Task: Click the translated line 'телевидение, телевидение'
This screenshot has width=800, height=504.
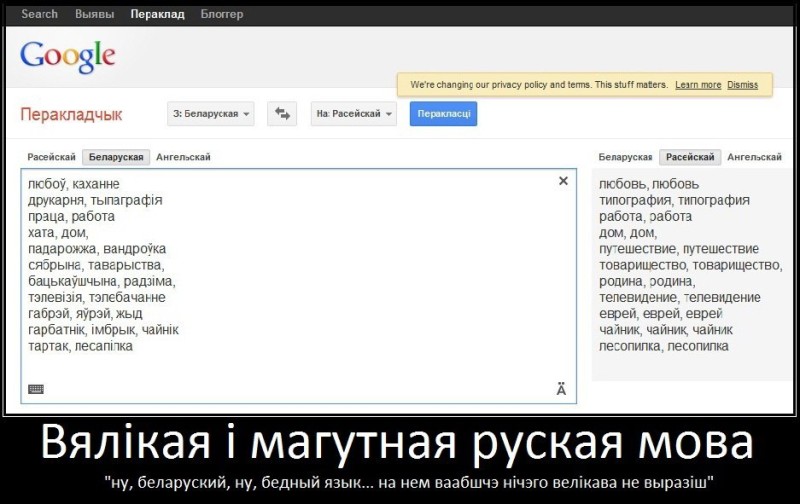Action: pyautogui.click(x=680, y=297)
